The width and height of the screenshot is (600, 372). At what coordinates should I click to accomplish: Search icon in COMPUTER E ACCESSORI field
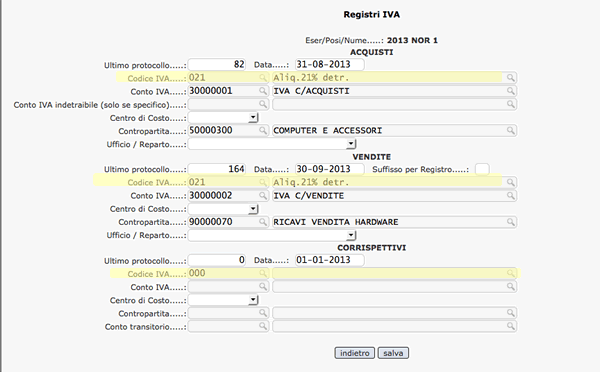(510, 131)
